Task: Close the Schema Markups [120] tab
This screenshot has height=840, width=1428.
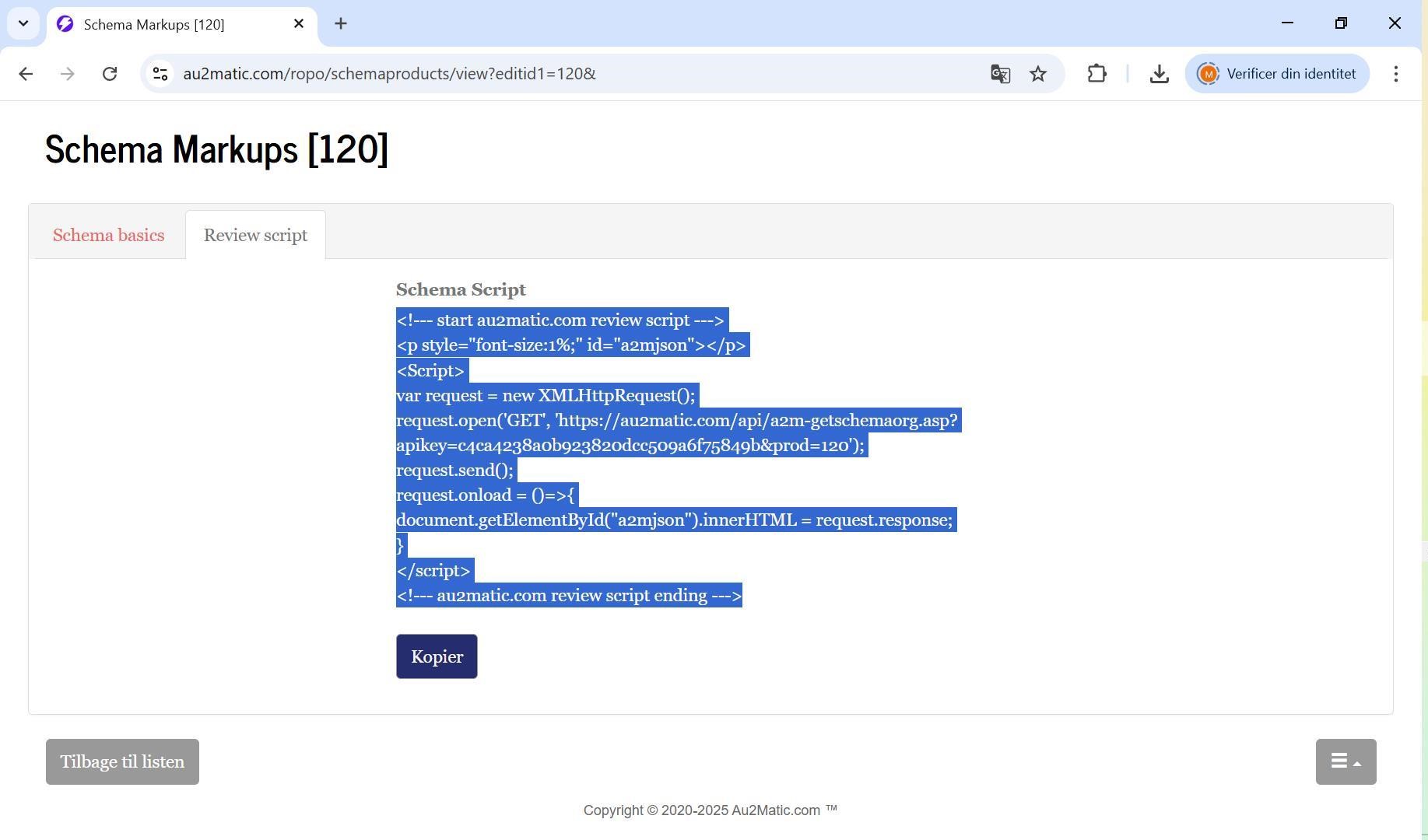Action: coord(299,24)
